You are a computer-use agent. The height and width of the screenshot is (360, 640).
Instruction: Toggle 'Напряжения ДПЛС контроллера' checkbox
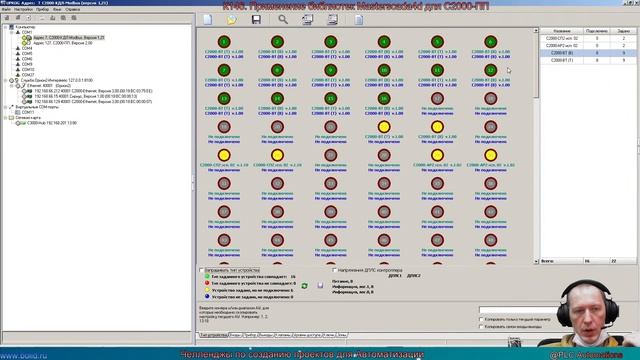[x=334, y=270]
